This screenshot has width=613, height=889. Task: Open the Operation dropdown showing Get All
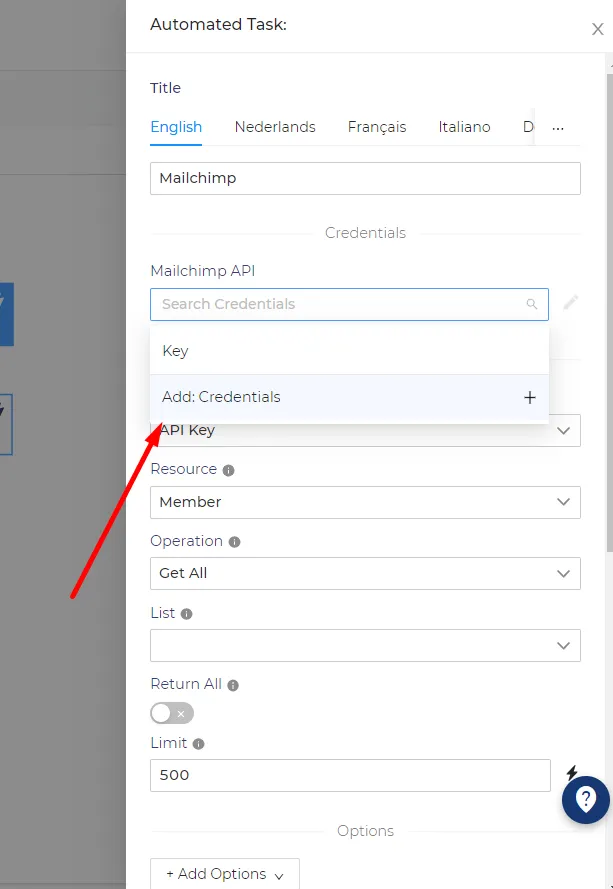click(x=365, y=573)
